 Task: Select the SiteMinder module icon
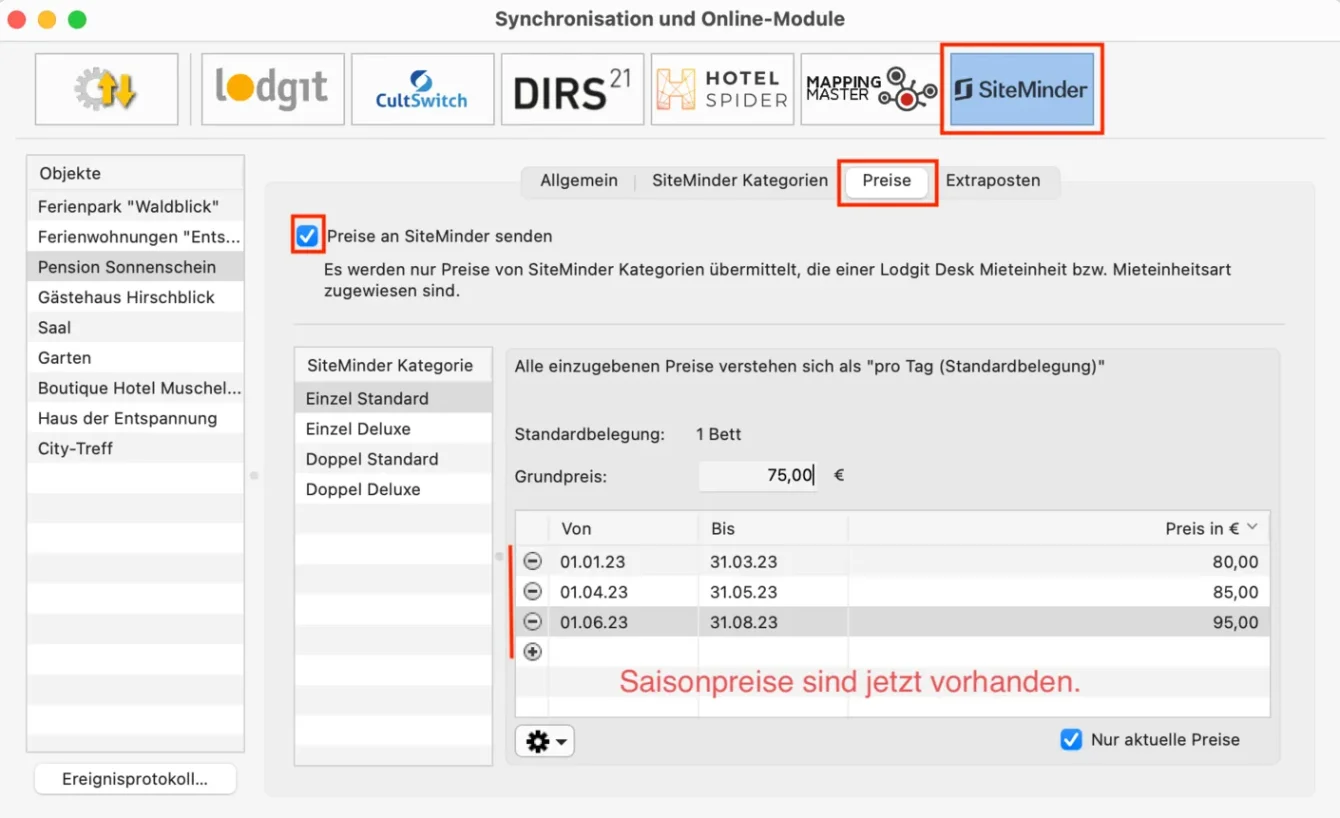pos(1022,89)
